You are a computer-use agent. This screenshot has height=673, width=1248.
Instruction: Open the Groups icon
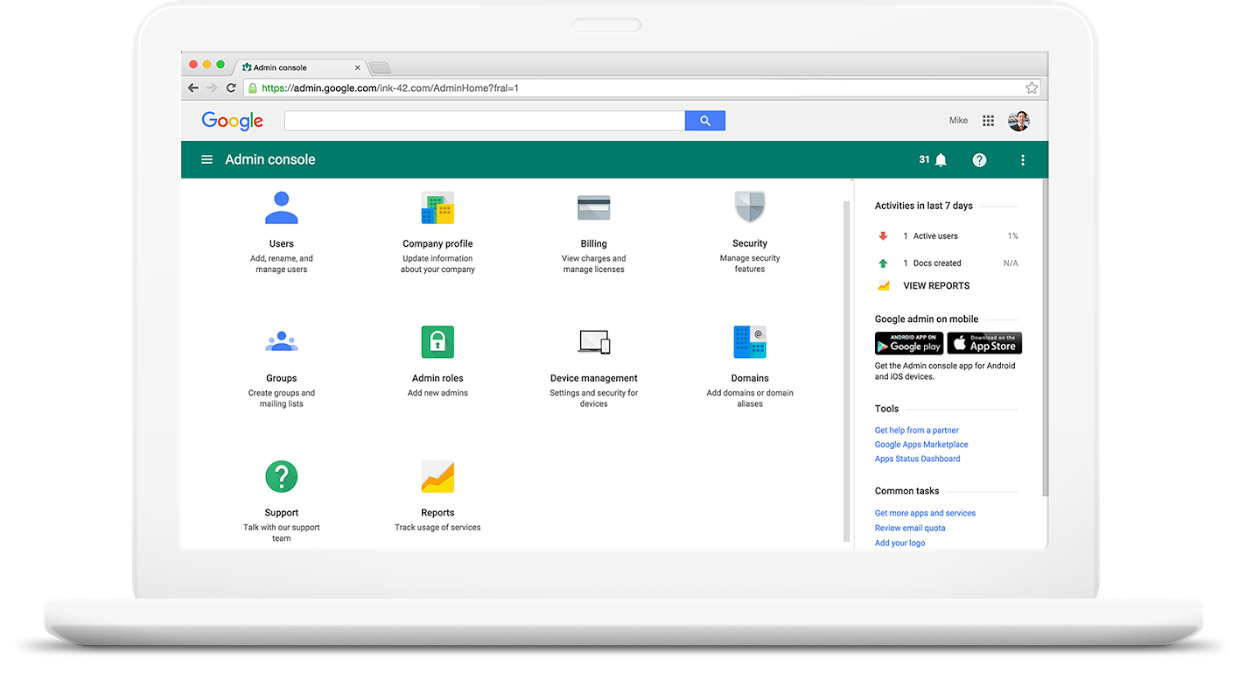[x=281, y=342]
